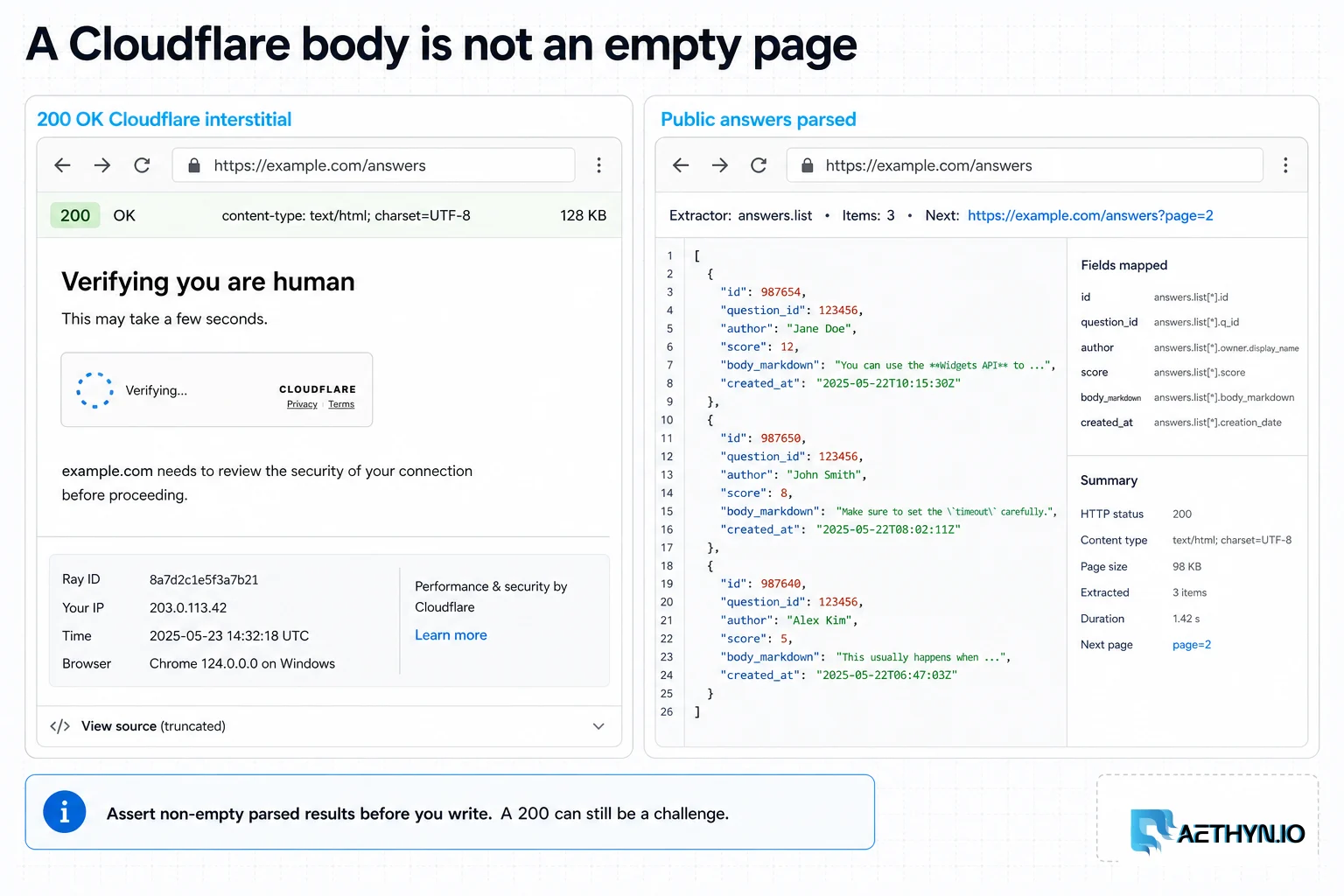Click JSON line author Alex Kim

click(789, 620)
